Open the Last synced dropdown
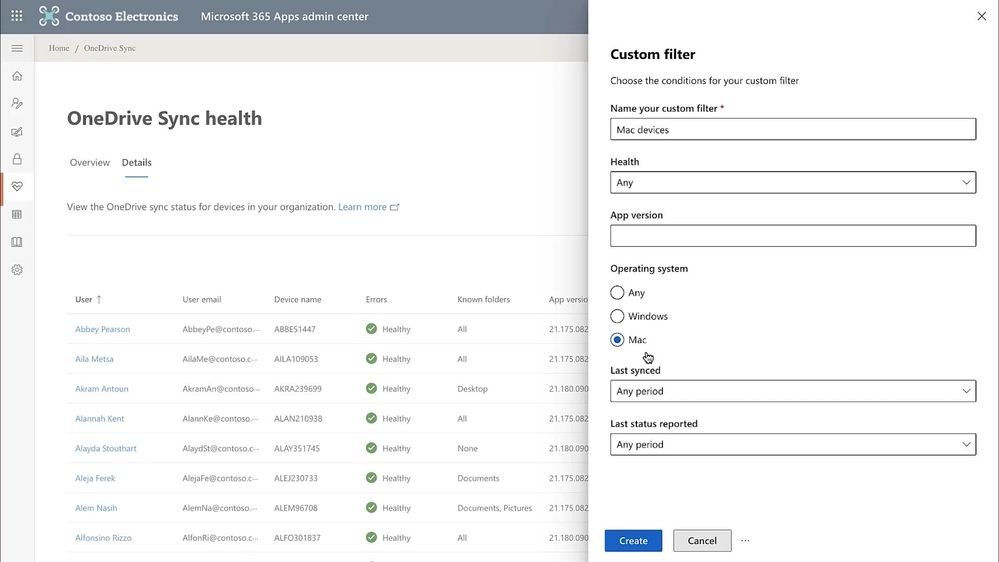This screenshot has width=999, height=562. (793, 391)
